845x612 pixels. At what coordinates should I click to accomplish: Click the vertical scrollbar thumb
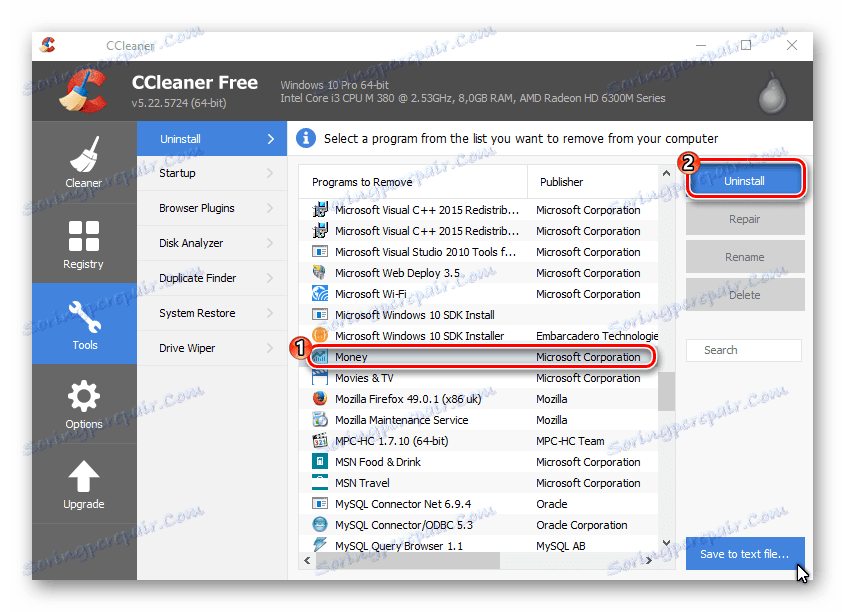click(x=666, y=392)
